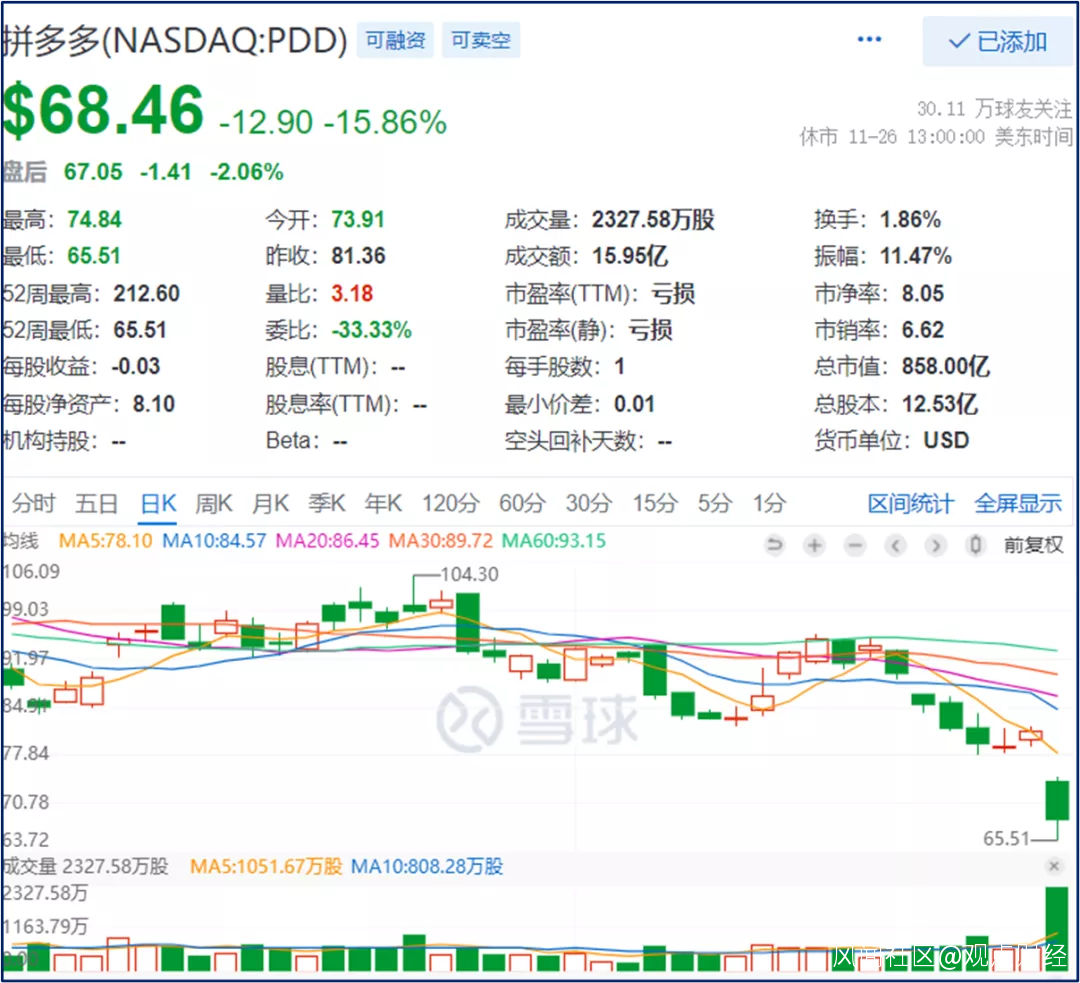This screenshot has height=983, width=1080.
Task: Click the 52周最高 212.60 value
Action: 147,293
